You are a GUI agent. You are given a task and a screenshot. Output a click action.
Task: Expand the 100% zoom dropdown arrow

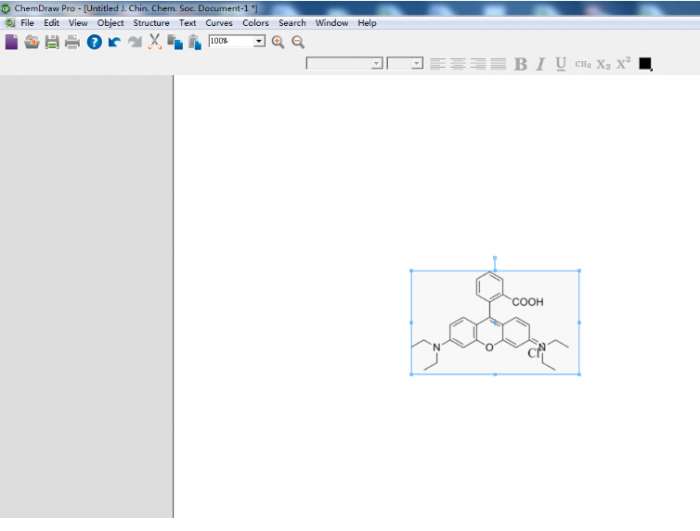[x=258, y=41]
